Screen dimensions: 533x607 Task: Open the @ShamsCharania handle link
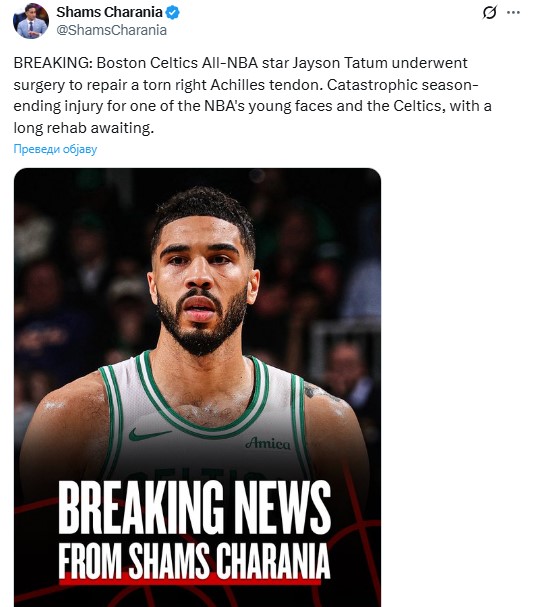pos(111,30)
